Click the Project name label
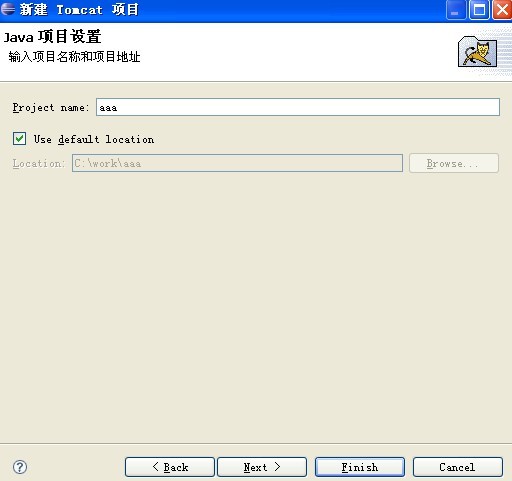 point(51,108)
